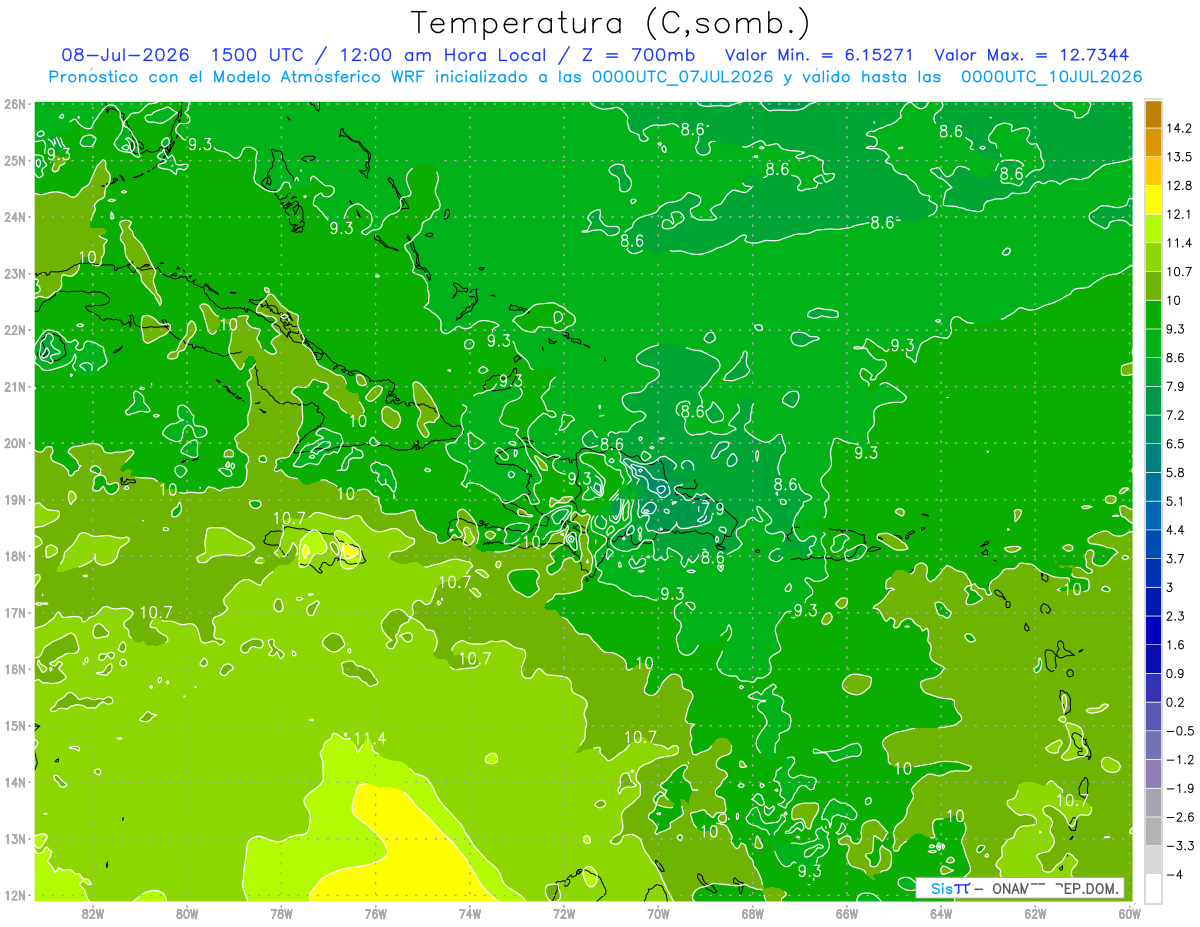This screenshot has width=1200, height=927.
Task: Click the init time '0000UTC_07JUL2026'
Action: [683, 76]
